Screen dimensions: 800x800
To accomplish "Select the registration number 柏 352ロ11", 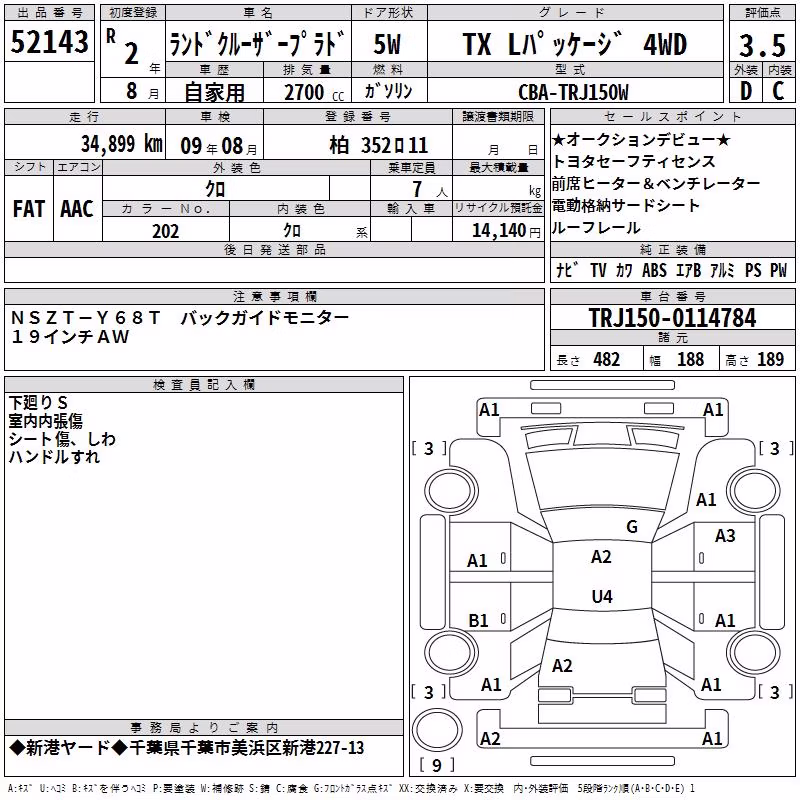I will (x=379, y=145).
